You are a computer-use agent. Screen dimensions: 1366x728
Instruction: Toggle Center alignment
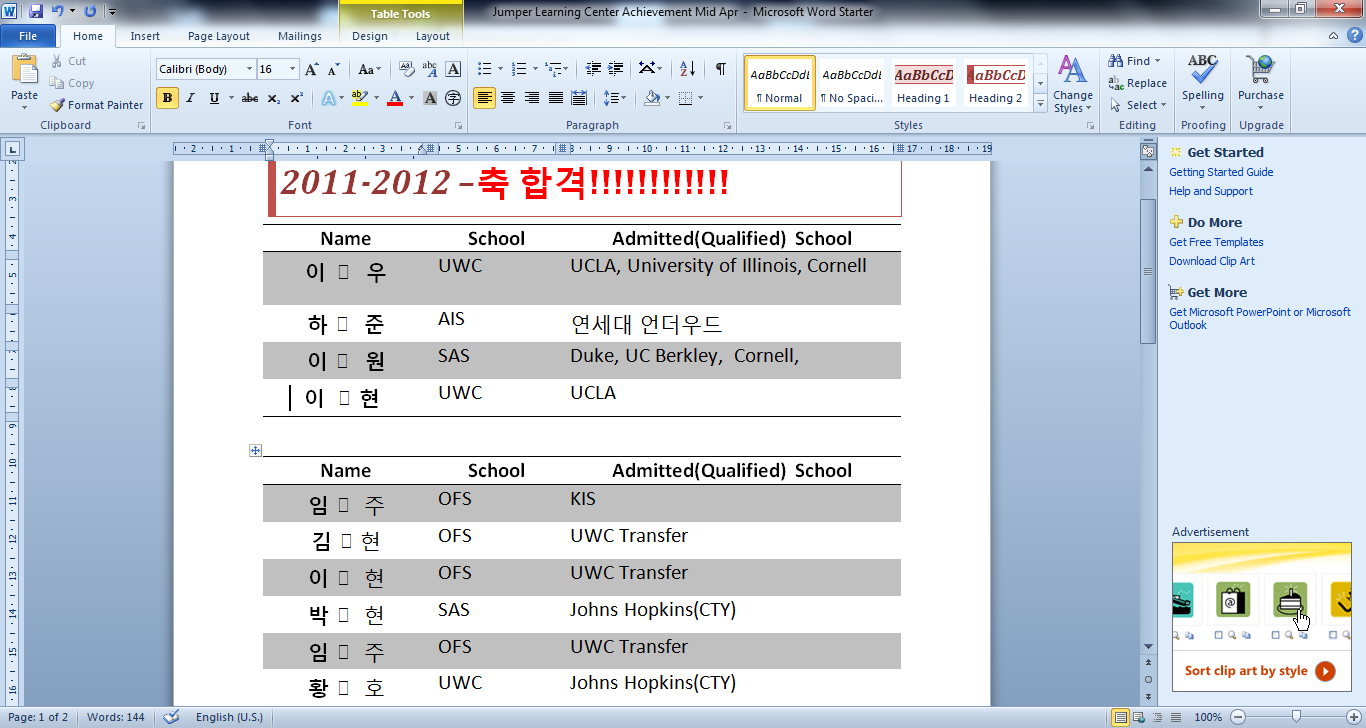click(x=508, y=98)
